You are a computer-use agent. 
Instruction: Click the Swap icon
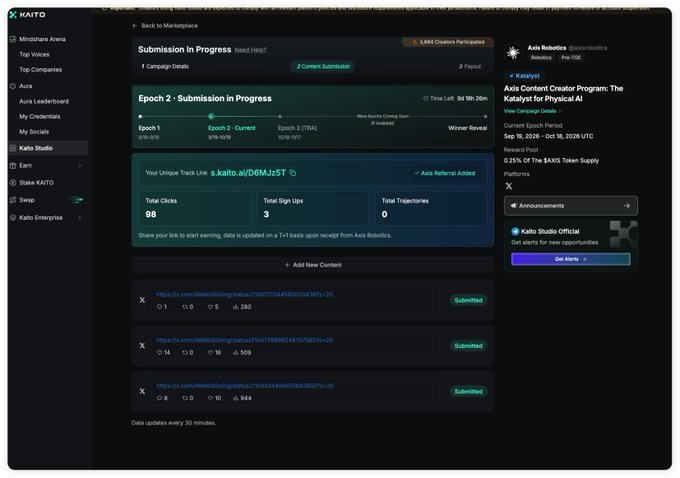[x=13, y=200]
